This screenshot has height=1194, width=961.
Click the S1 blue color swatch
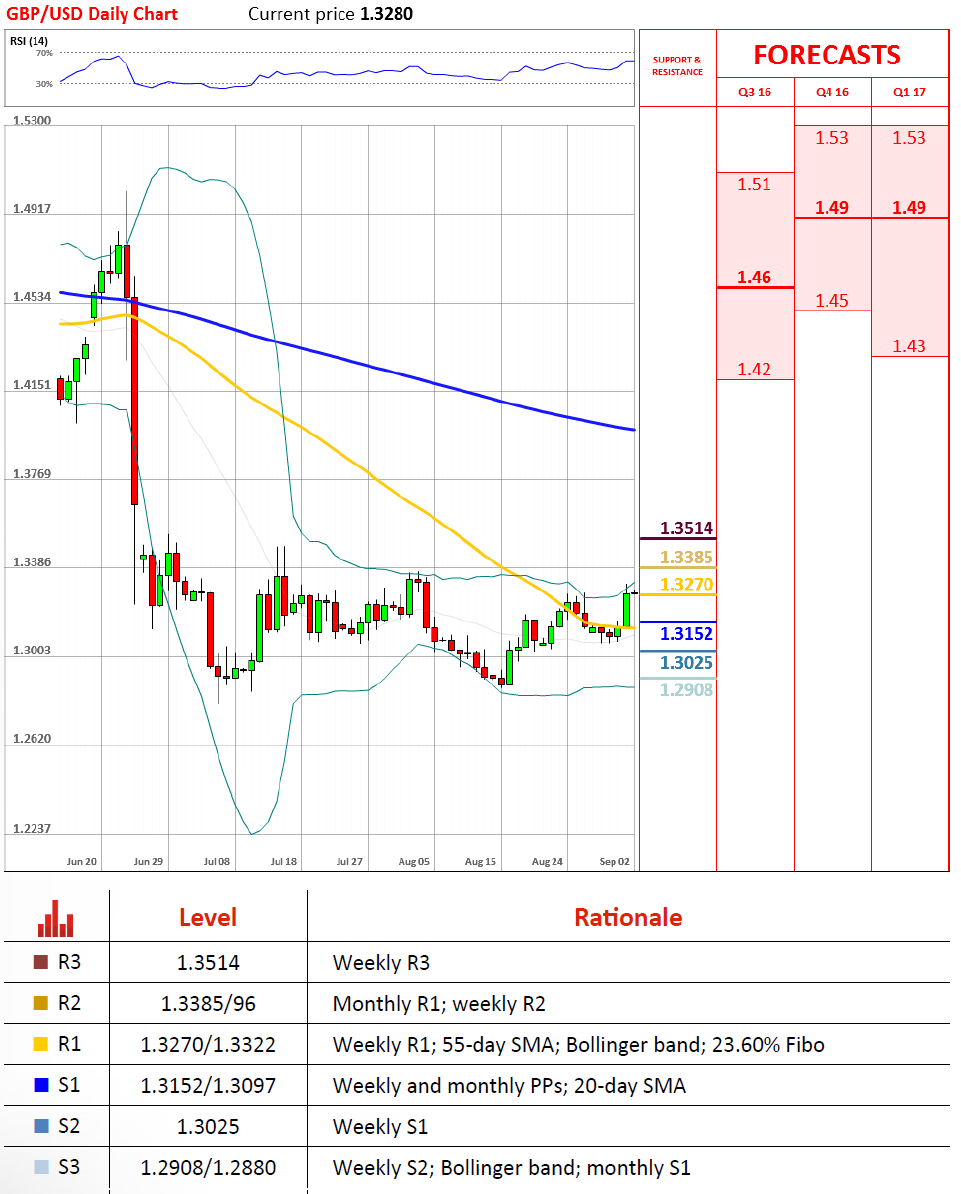[41, 1084]
